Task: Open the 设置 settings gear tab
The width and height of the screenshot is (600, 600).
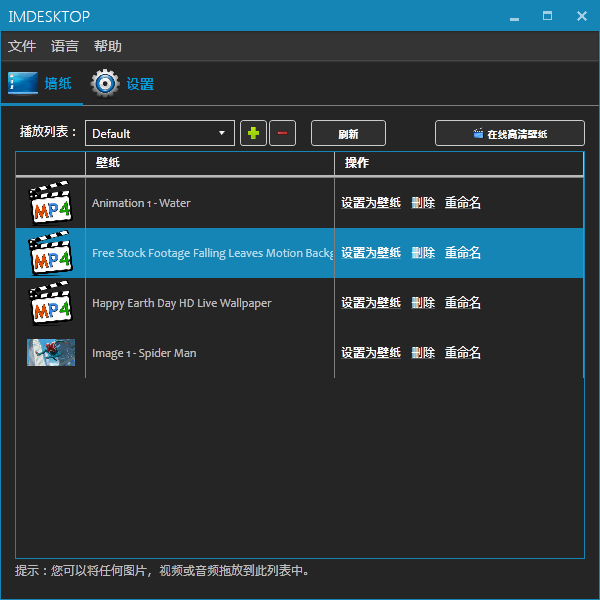Action: 123,84
